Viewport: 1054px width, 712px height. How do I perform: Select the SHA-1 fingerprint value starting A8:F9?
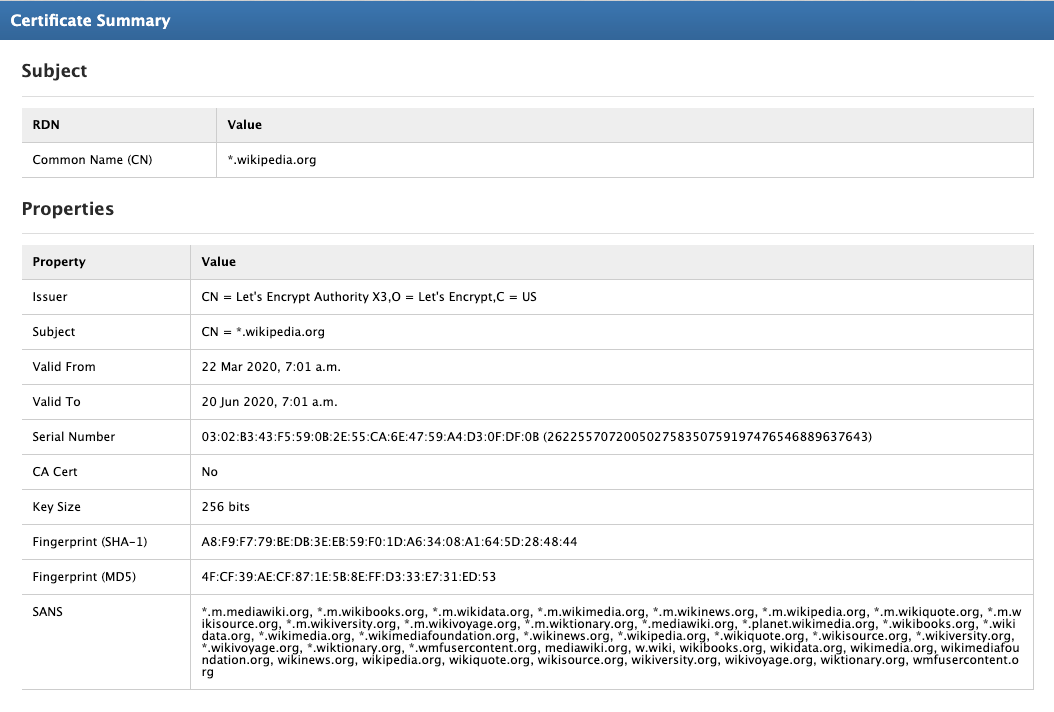(x=389, y=541)
